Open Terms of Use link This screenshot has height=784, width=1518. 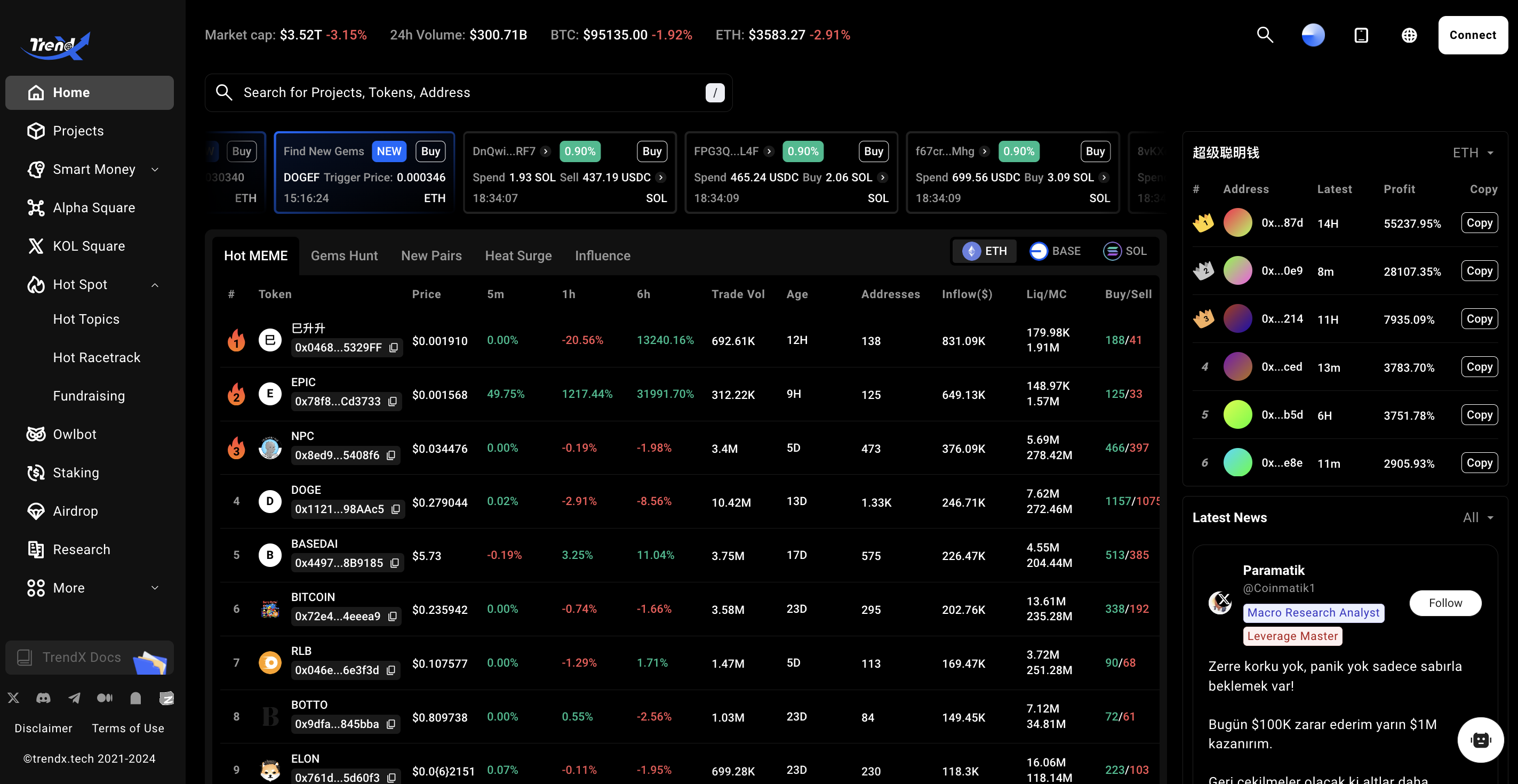click(x=128, y=729)
